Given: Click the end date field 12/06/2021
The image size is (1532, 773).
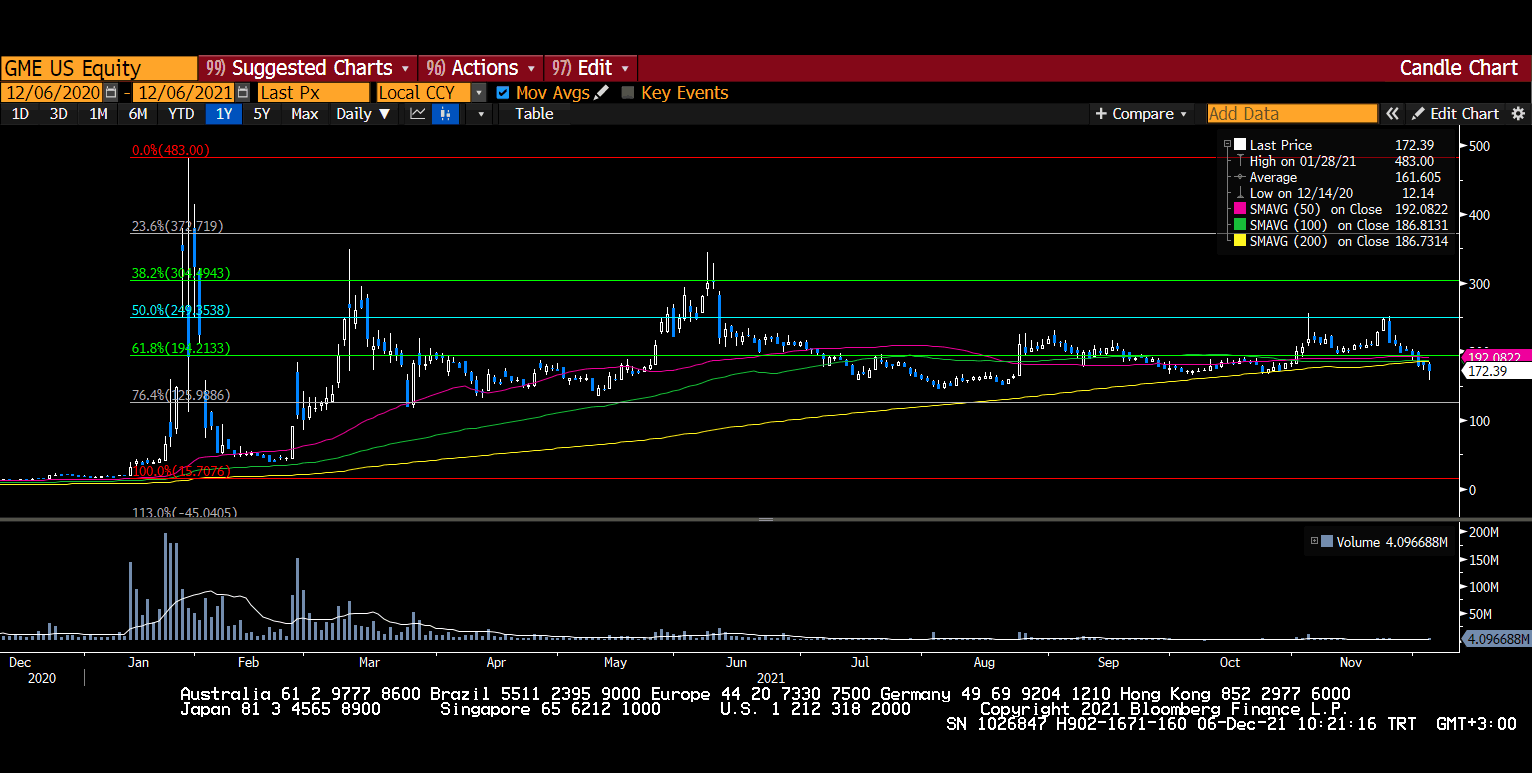Looking at the screenshot, I should coord(185,92).
